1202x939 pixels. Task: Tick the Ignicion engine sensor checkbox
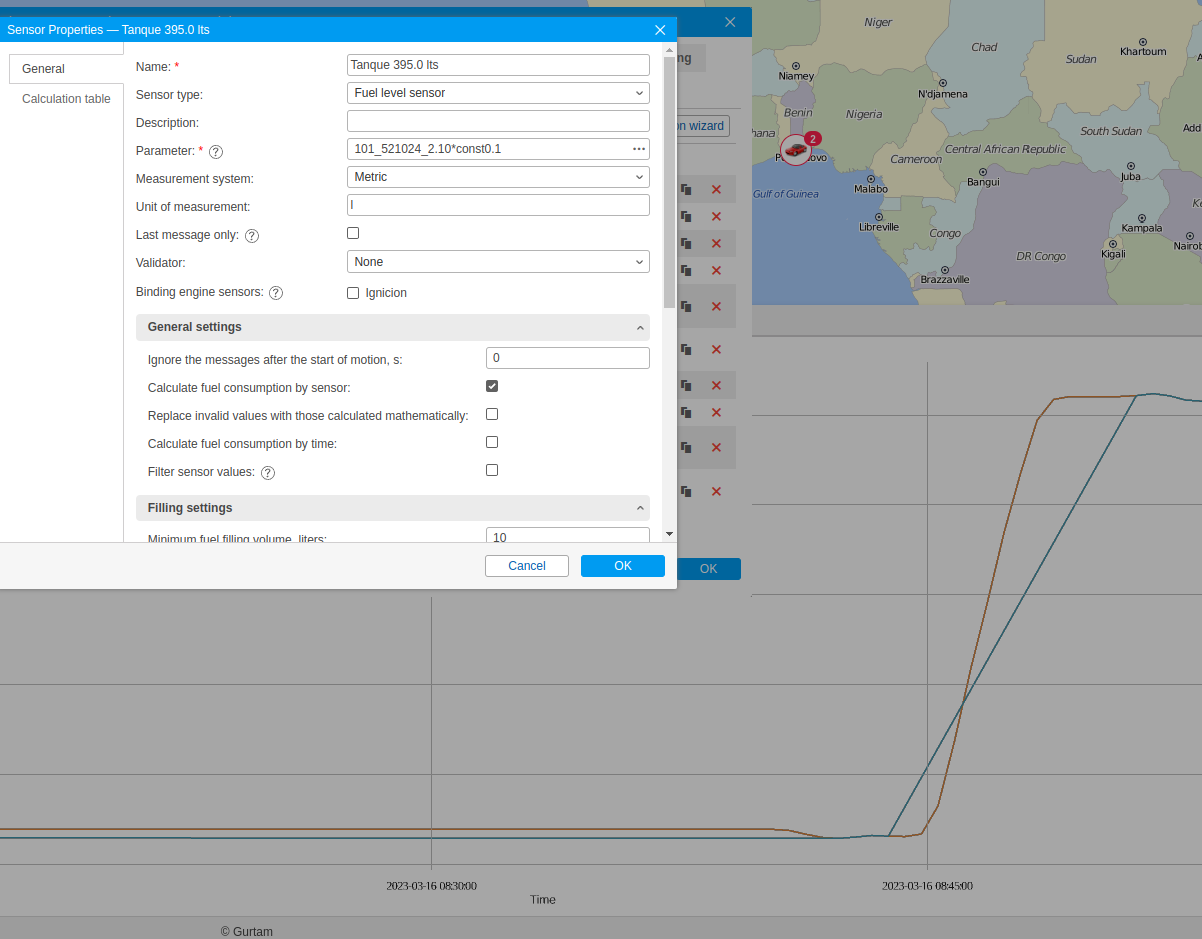click(x=353, y=293)
